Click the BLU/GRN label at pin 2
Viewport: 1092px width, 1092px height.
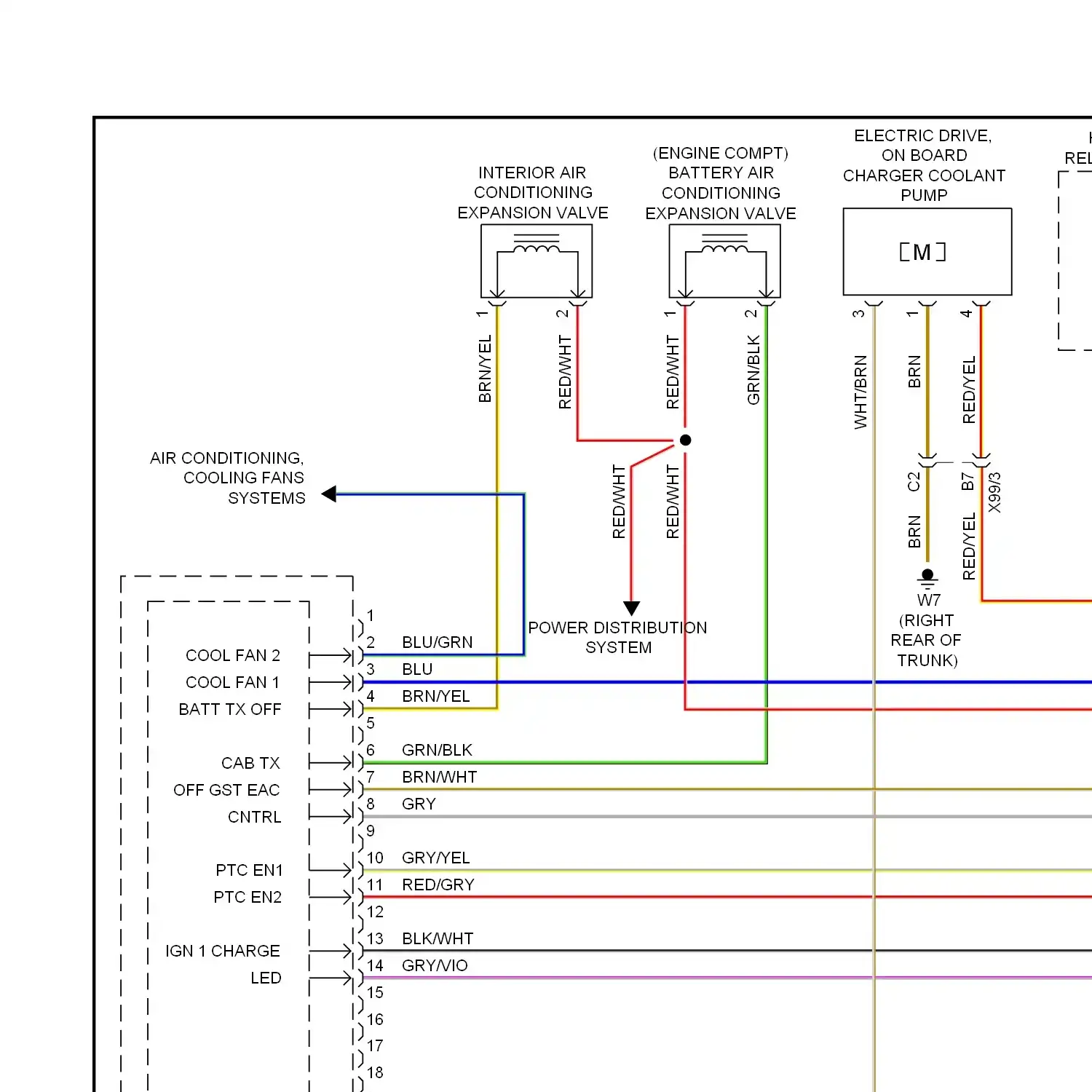click(x=437, y=643)
